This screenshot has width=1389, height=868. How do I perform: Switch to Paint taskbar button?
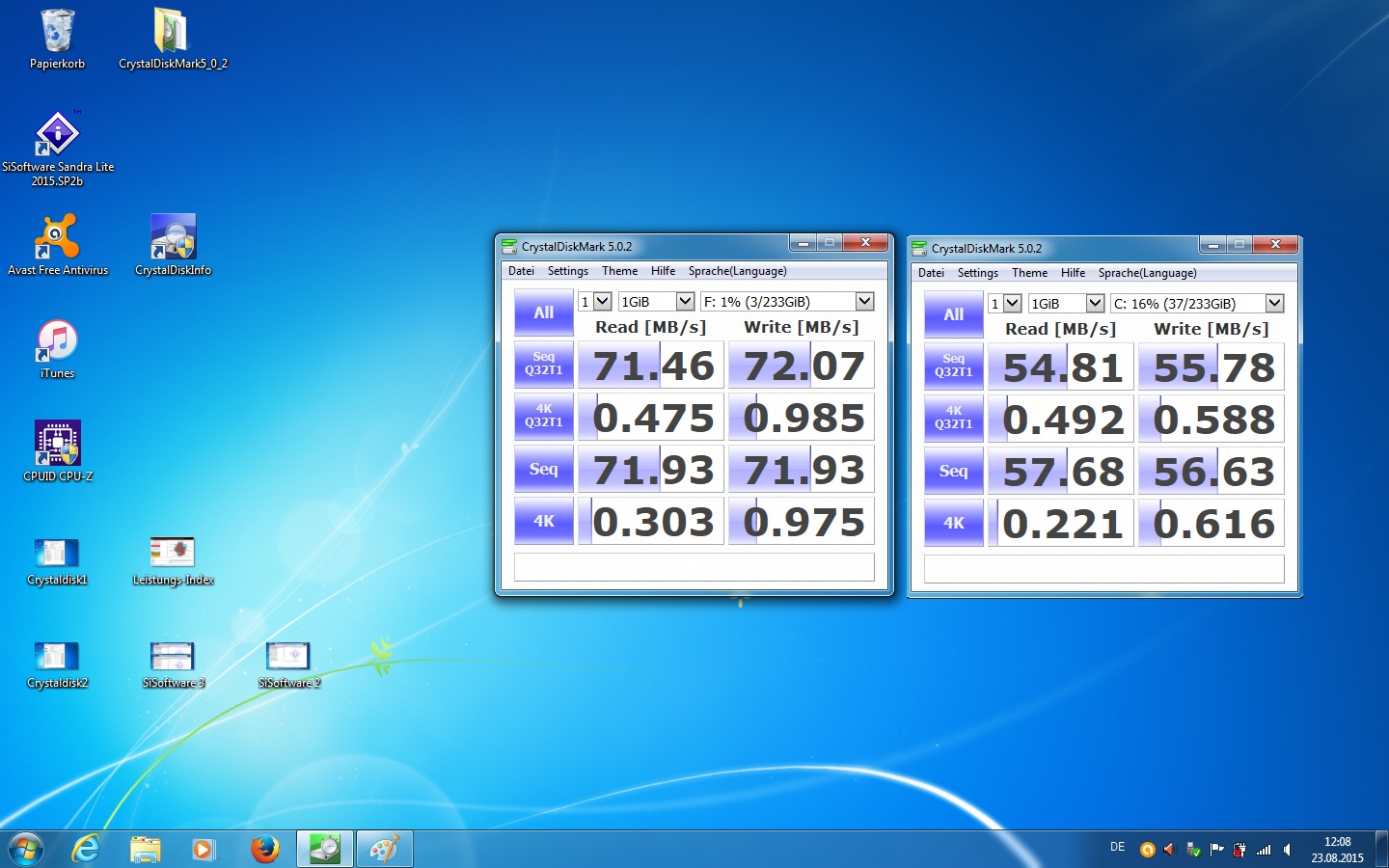(384, 849)
